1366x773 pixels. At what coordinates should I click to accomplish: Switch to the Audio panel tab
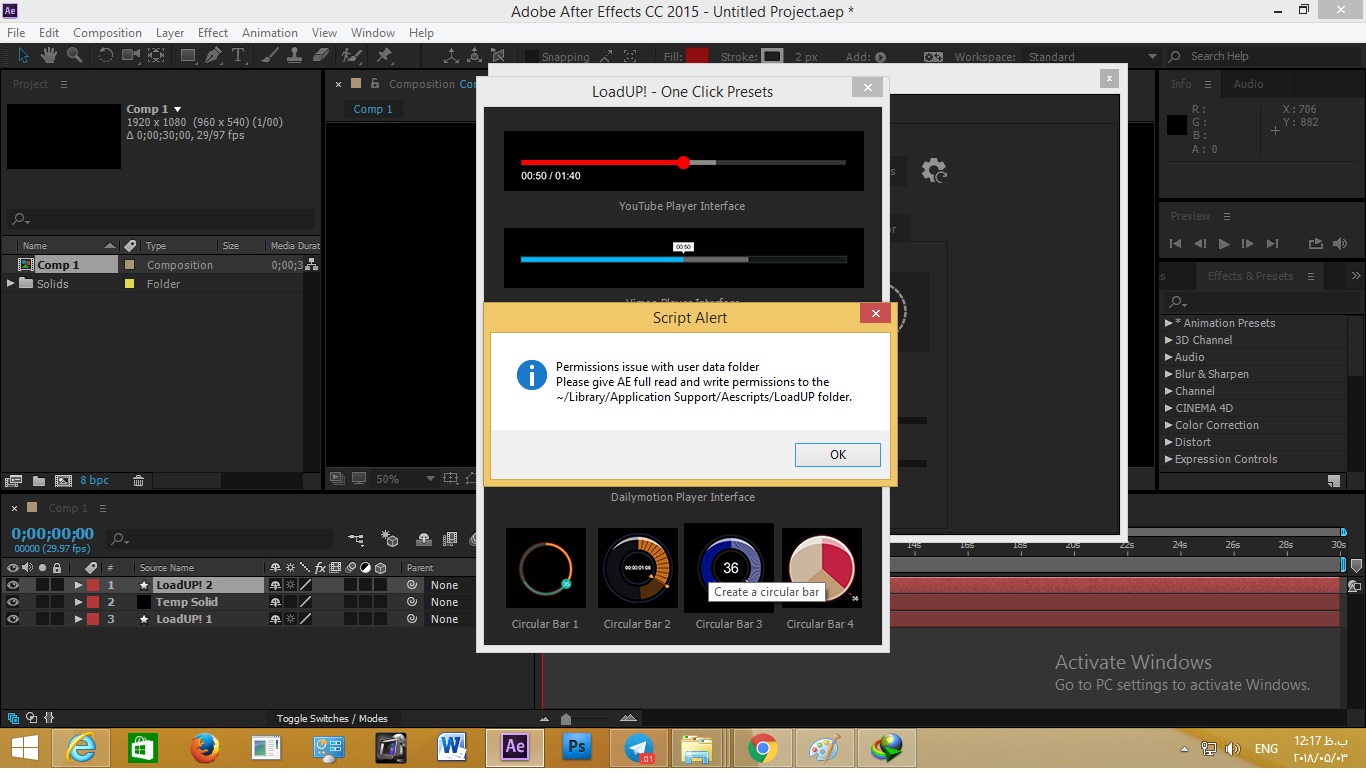(1248, 84)
